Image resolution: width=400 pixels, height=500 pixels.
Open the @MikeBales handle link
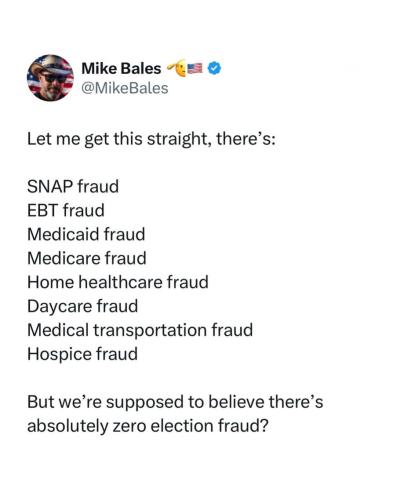(x=125, y=88)
